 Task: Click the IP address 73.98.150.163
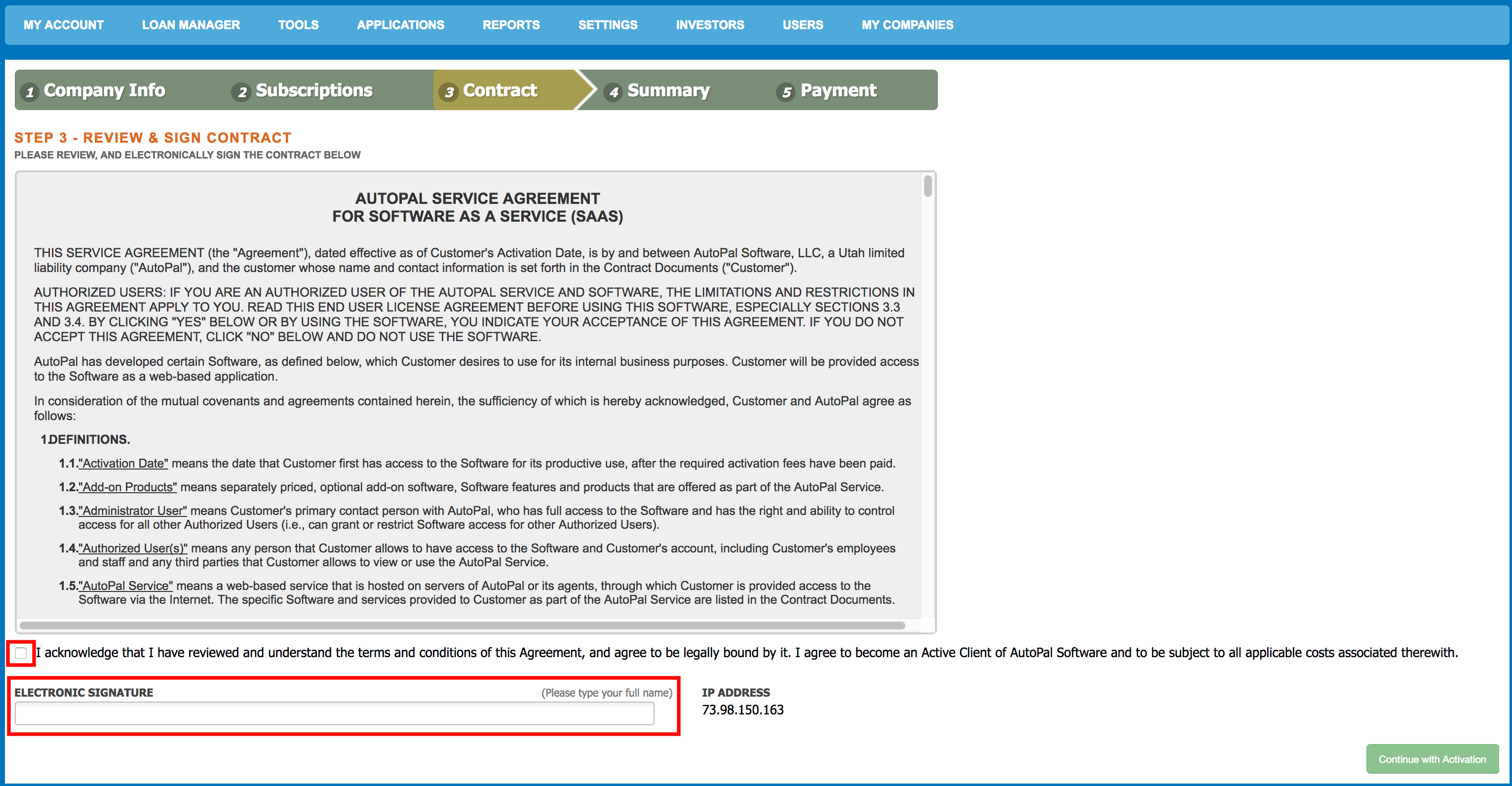tap(742, 709)
